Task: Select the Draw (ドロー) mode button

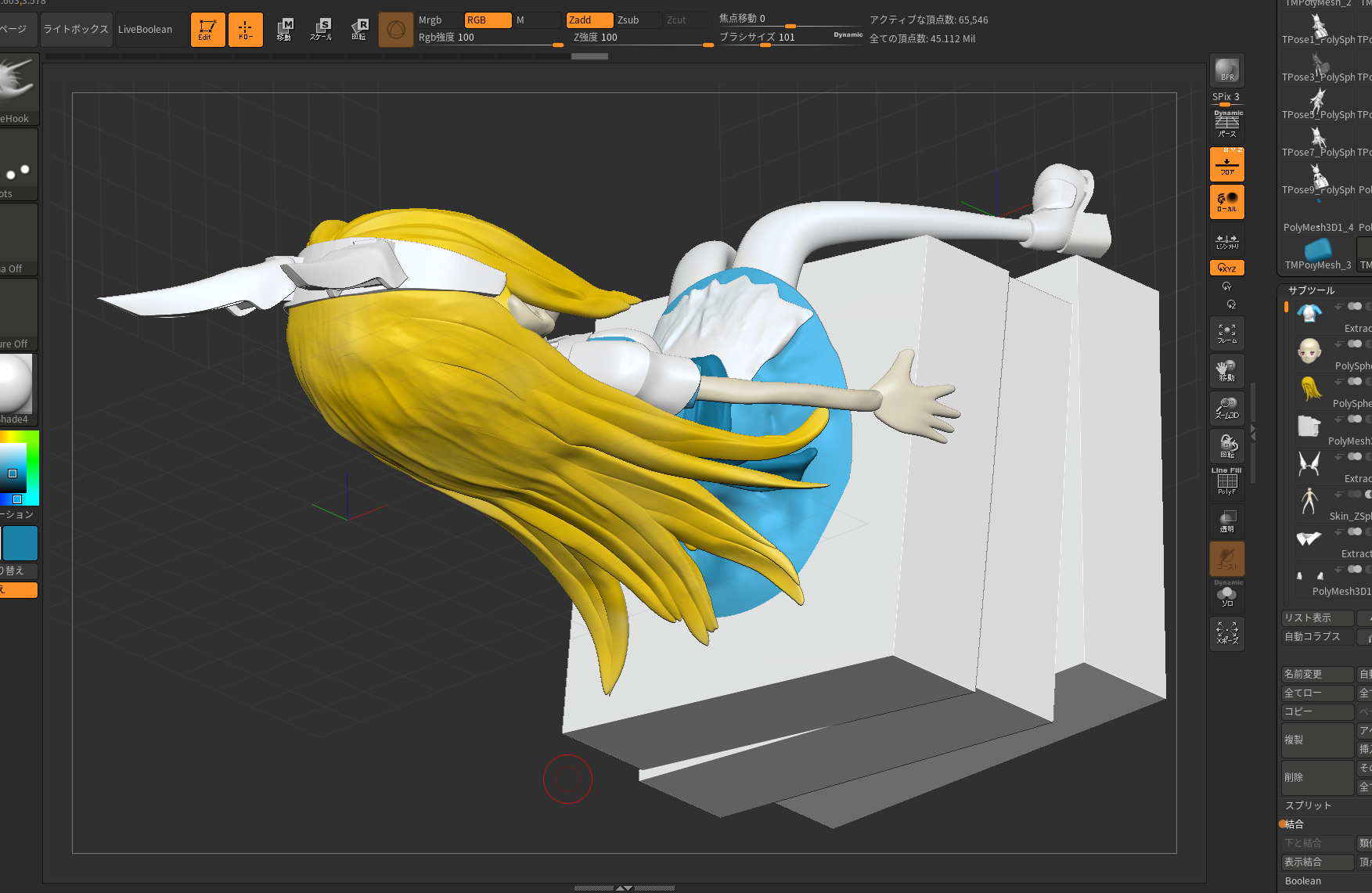Action: pos(246,30)
